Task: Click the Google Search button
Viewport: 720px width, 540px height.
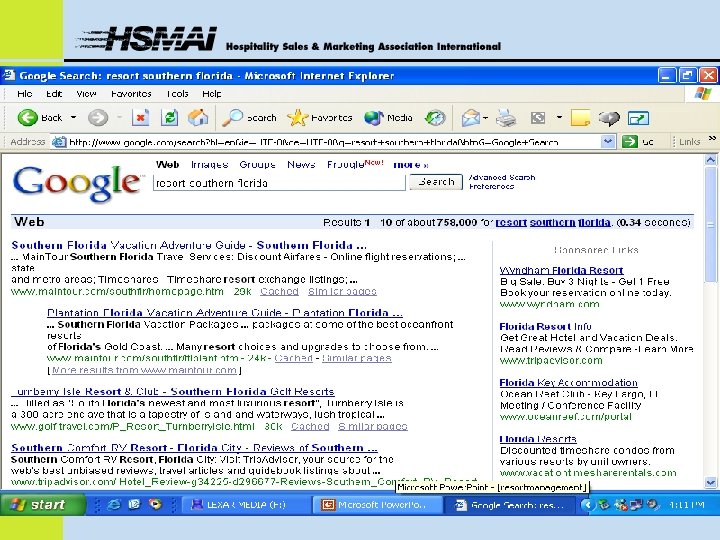Action: pos(436,182)
